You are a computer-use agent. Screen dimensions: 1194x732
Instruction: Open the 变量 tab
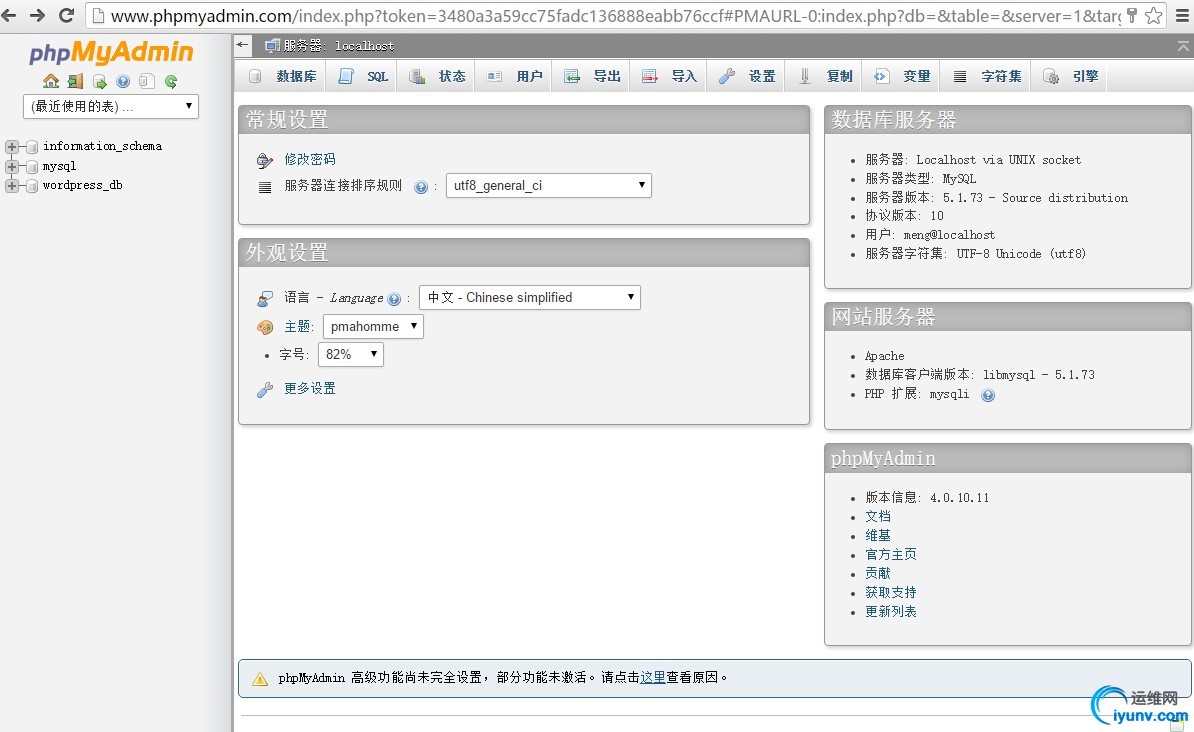click(x=902, y=76)
